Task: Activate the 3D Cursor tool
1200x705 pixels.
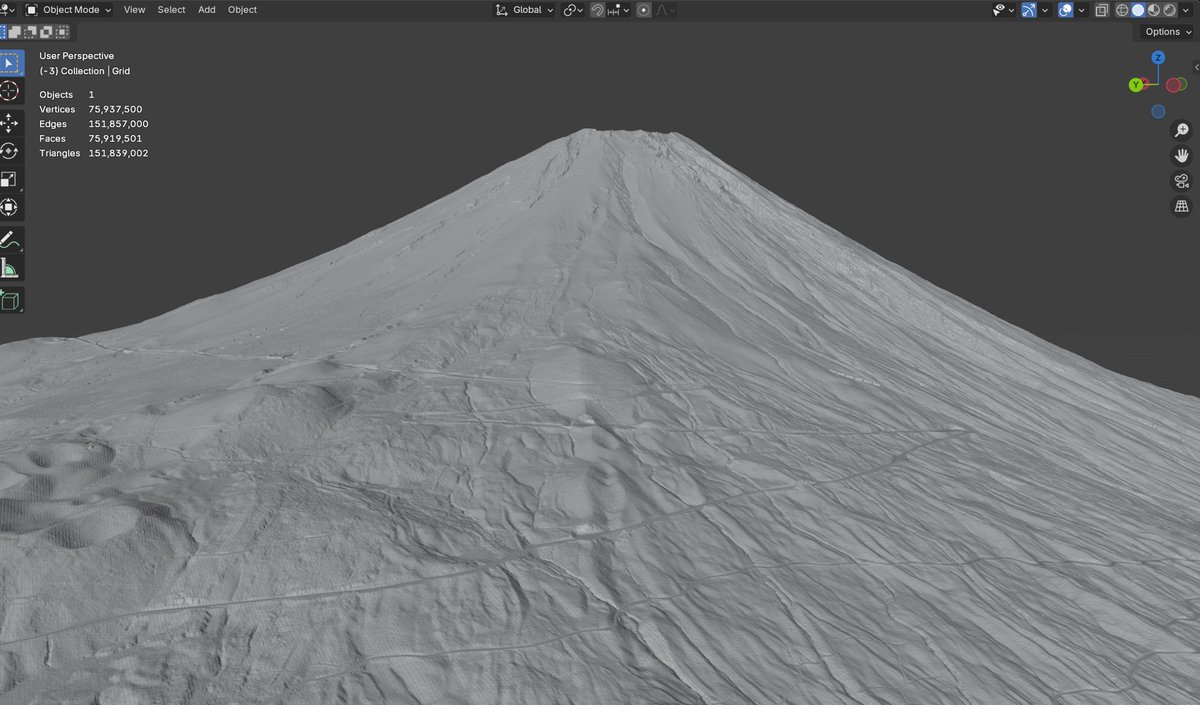Action: coord(10,91)
